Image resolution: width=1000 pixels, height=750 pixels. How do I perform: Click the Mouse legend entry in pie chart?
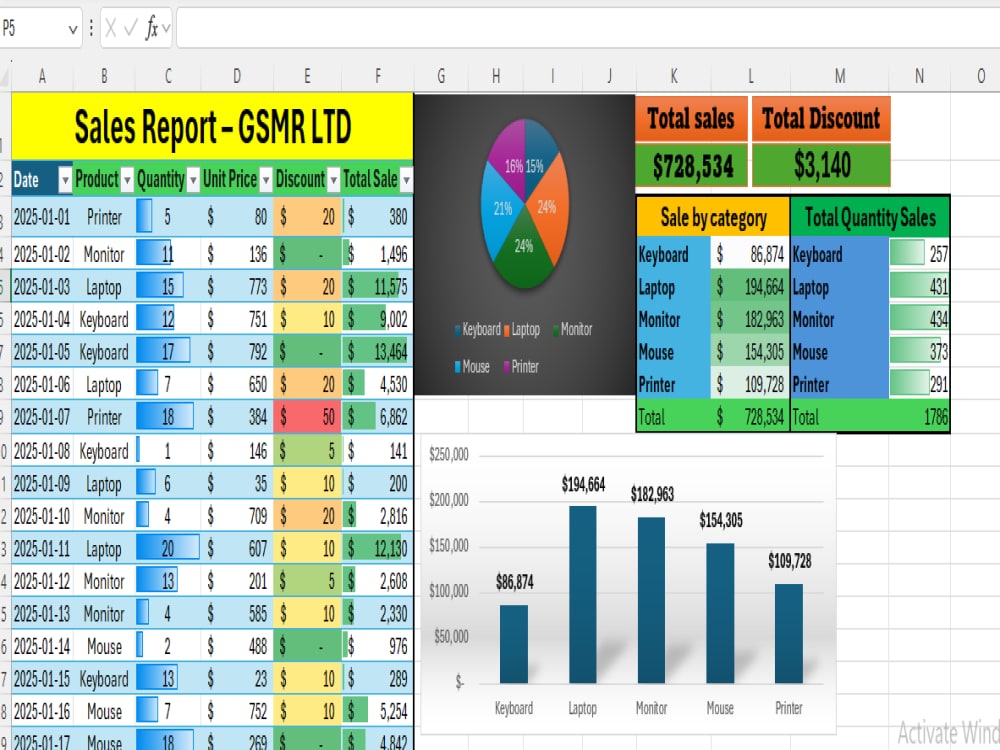tap(472, 367)
